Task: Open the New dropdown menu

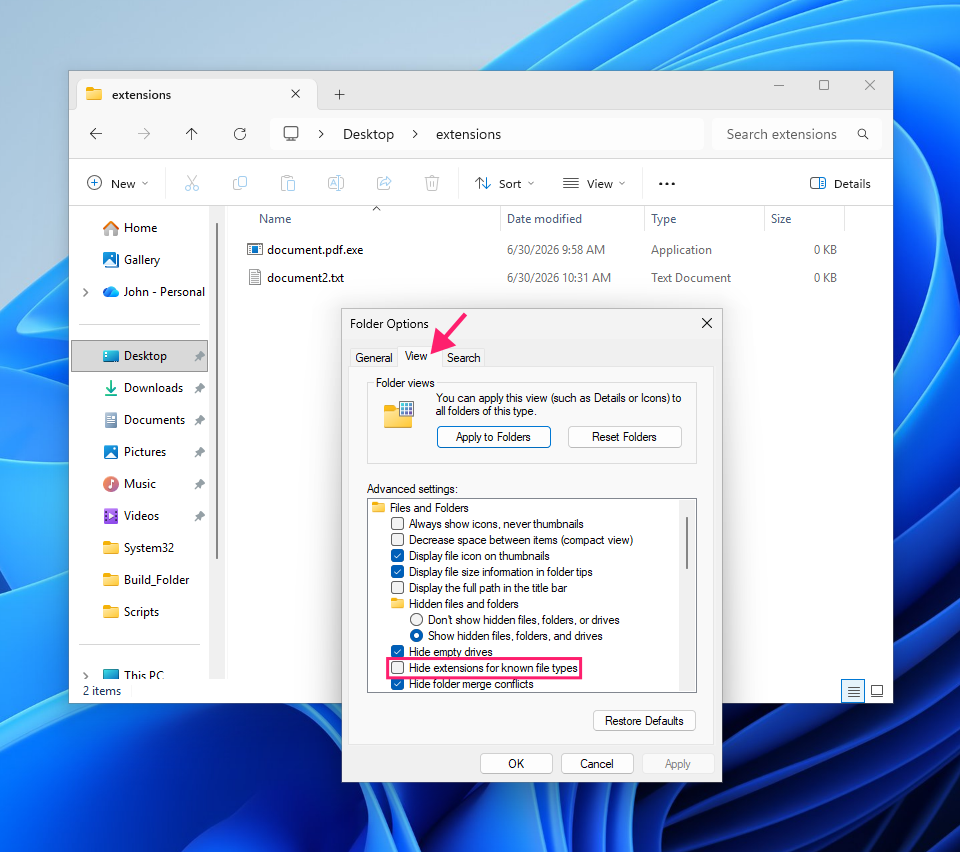Action: (118, 184)
